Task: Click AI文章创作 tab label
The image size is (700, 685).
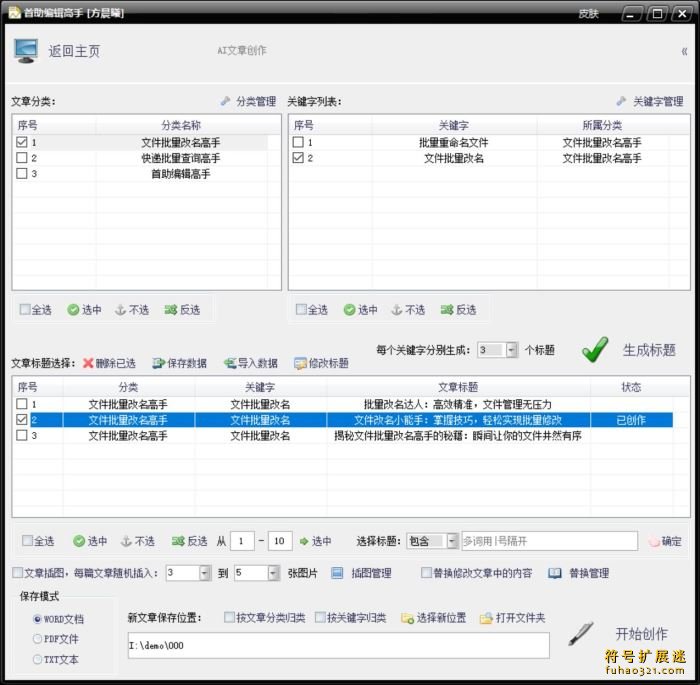Action: (x=242, y=50)
